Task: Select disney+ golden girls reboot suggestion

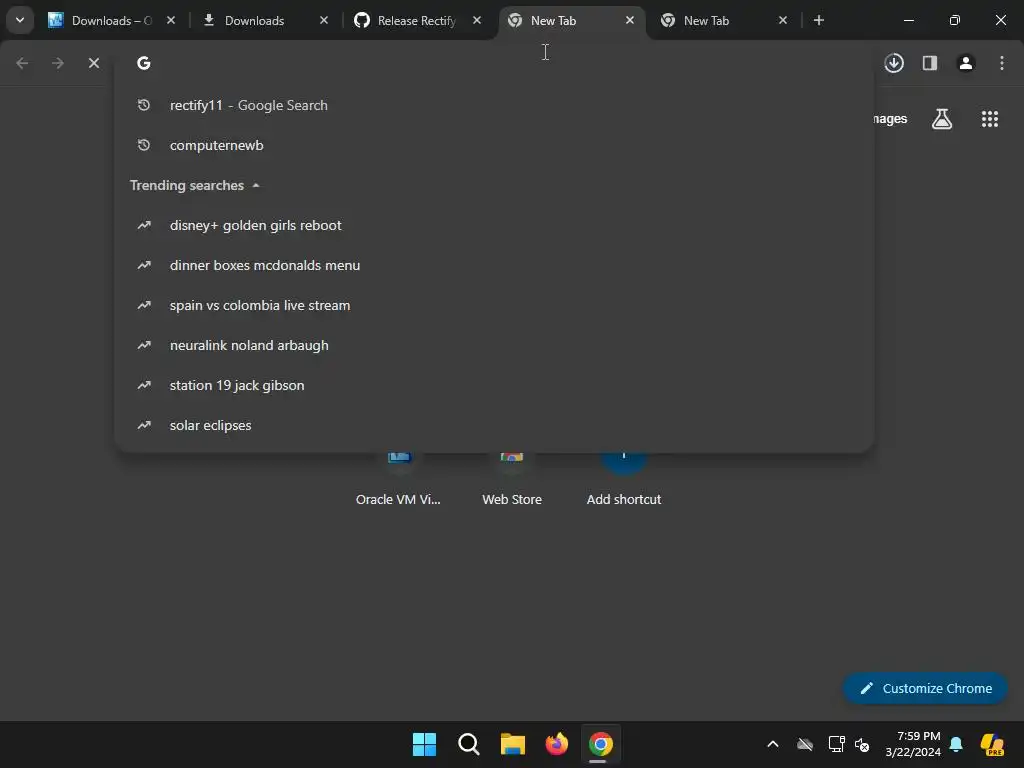Action: [x=494, y=225]
